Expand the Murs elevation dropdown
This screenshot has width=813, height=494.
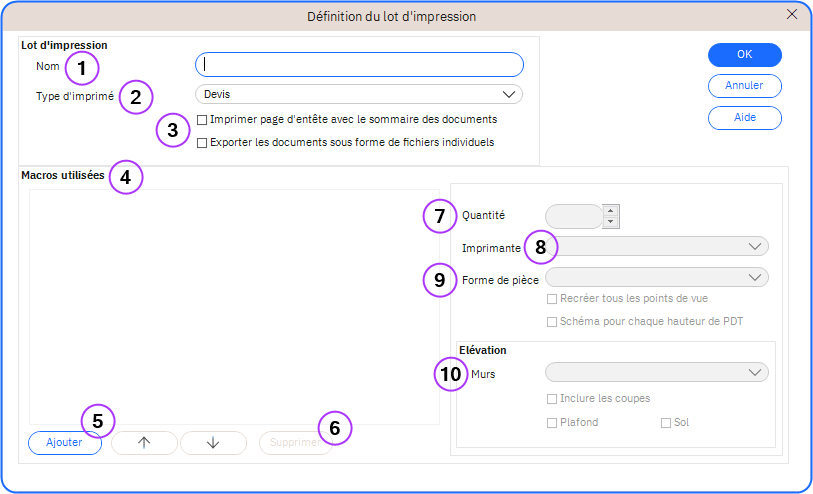[x=657, y=373]
